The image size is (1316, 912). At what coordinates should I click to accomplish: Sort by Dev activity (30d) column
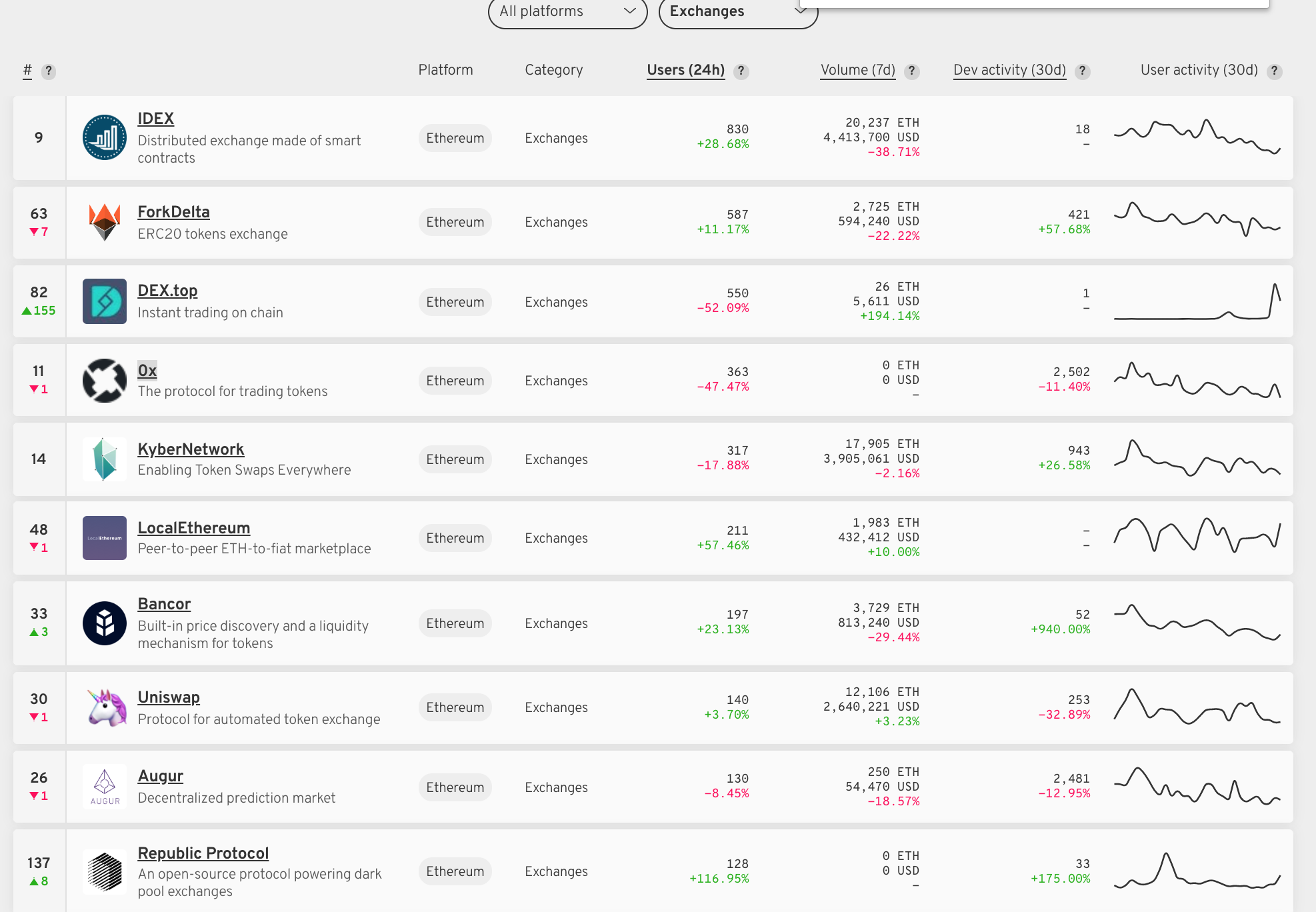click(x=1009, y=70)
